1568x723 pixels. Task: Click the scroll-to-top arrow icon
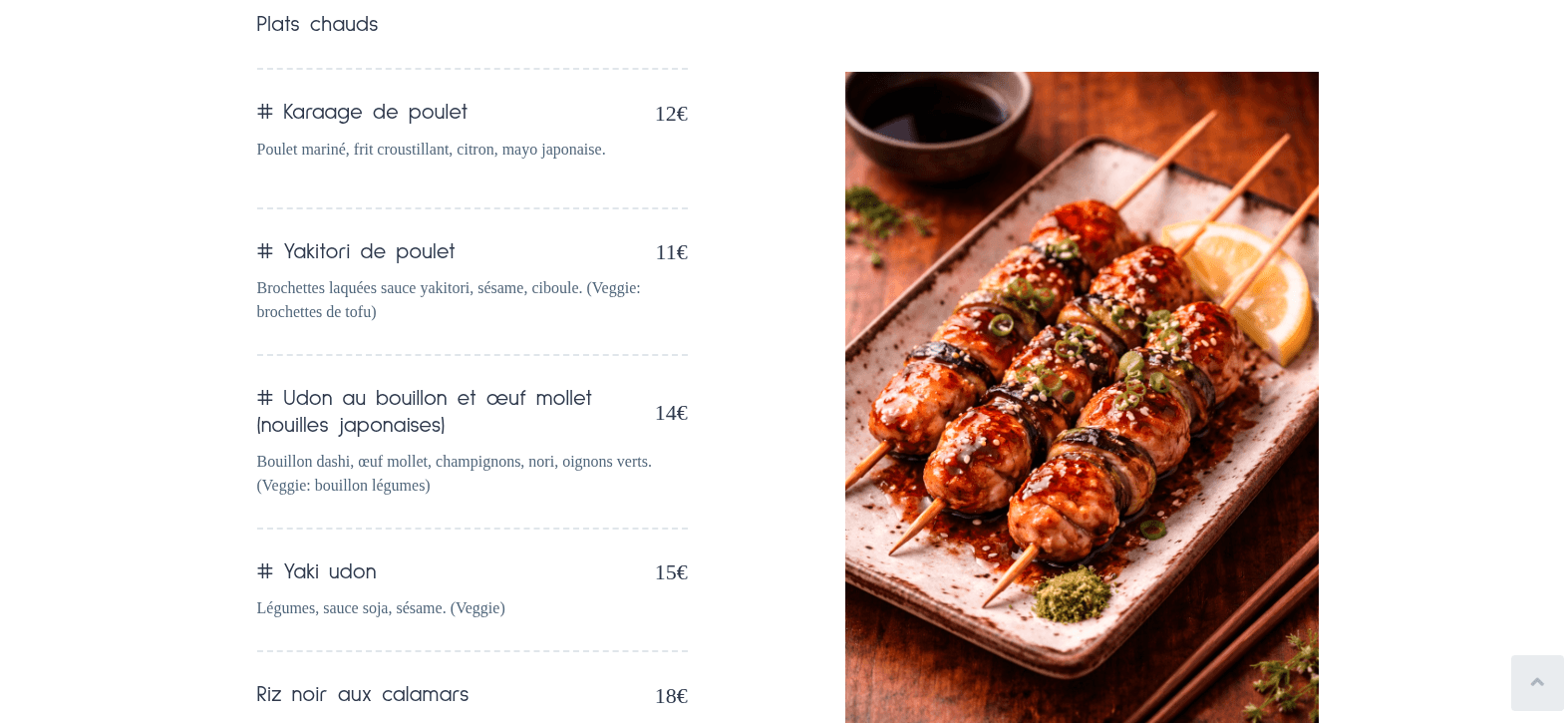1537,683
